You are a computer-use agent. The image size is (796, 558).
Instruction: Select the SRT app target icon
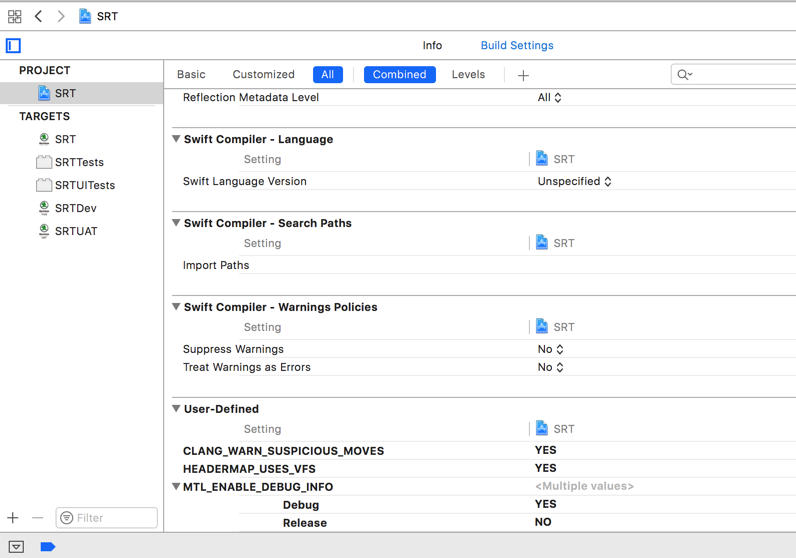click(44, 139)
